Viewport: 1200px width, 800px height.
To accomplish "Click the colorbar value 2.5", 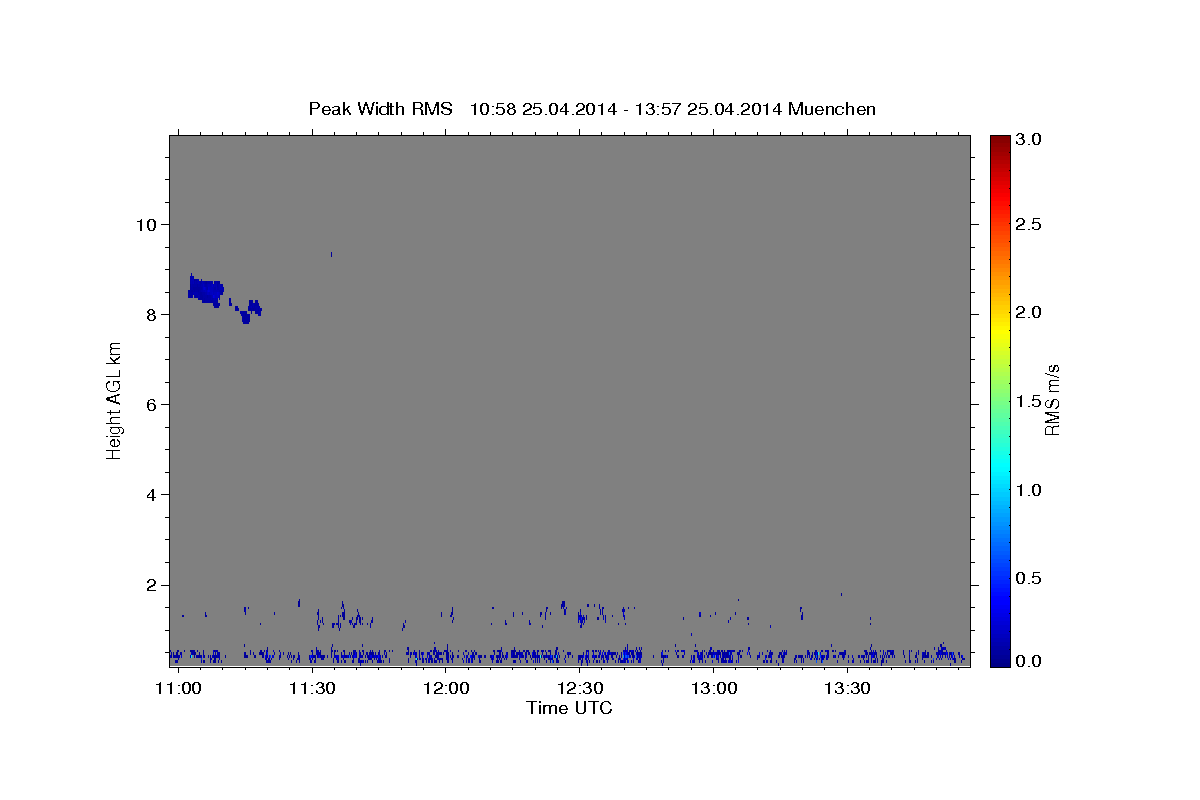I will 1029,224.
